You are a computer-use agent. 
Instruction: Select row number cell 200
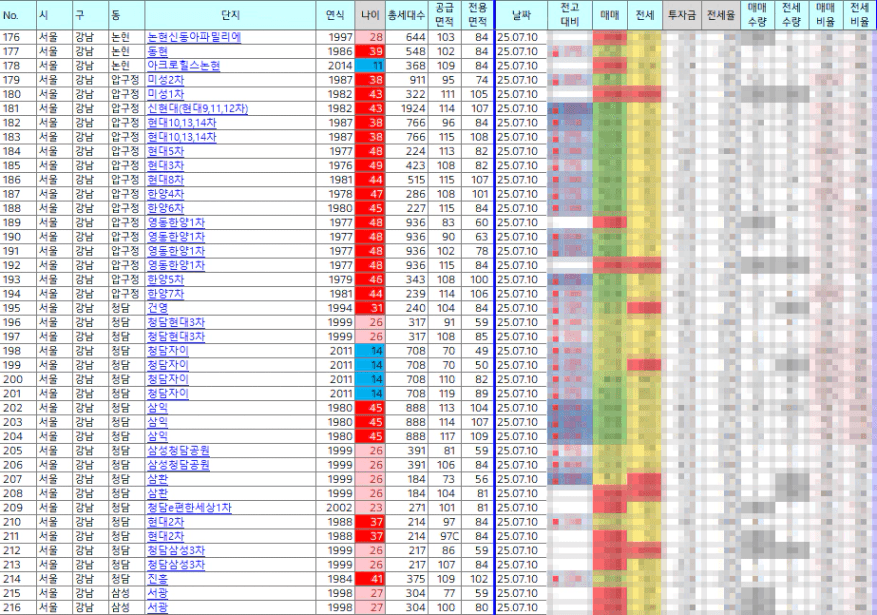coord(18,380)
